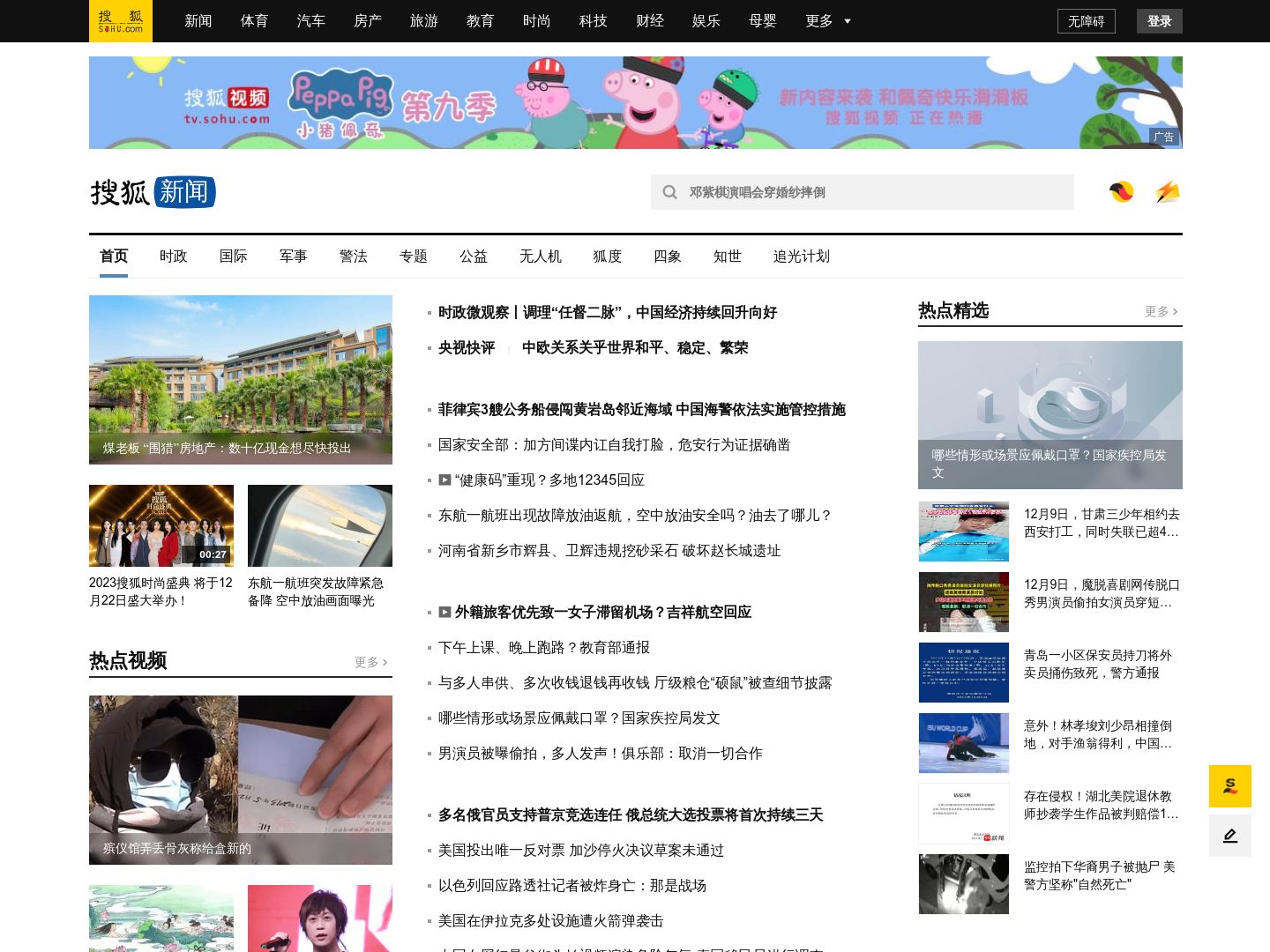The width and height of the screenshot is (1270, 952).
Task: Open the 东航航班 airplane wing thumbnail
Action: coord(320,525)
